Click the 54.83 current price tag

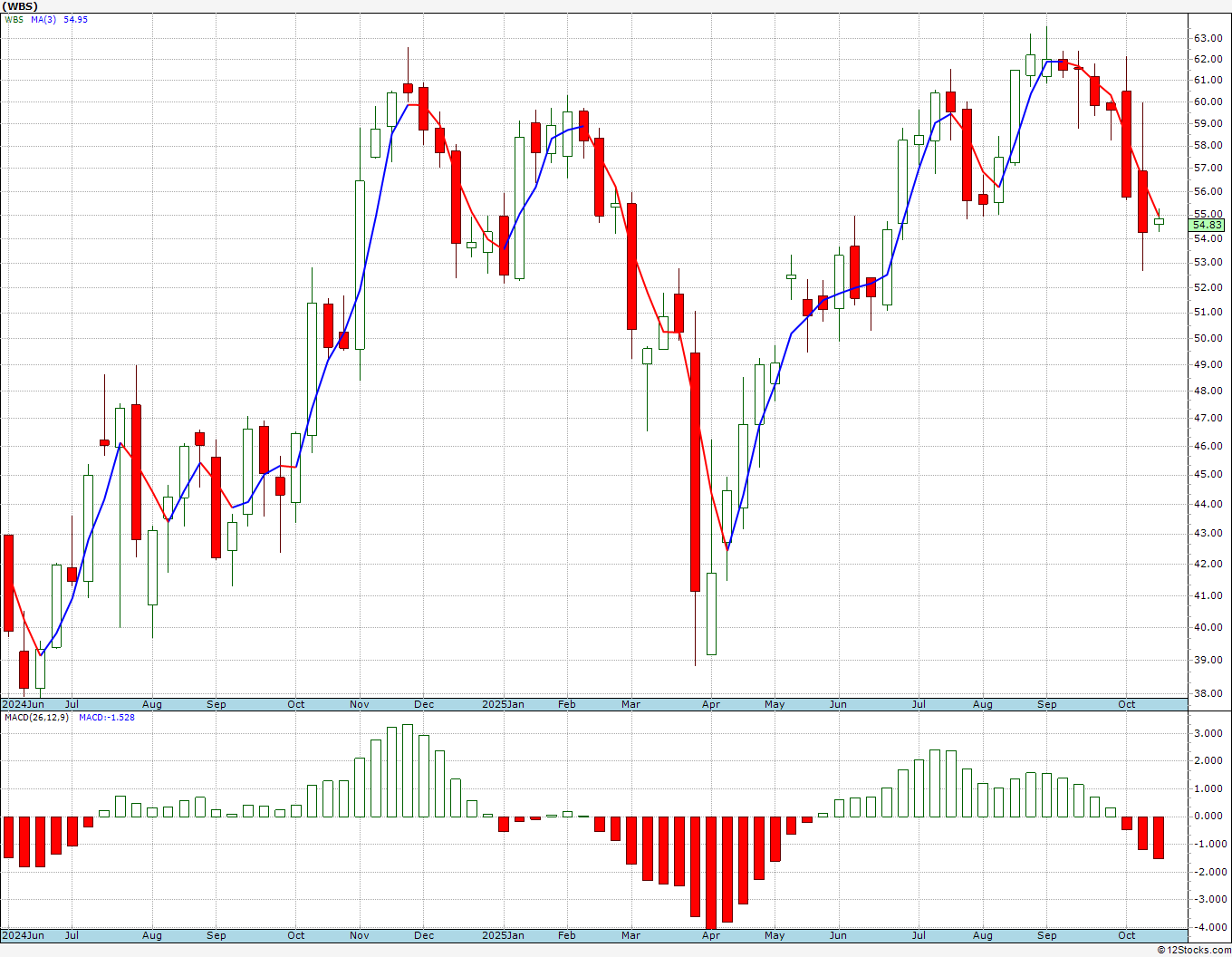coord(1208,225)
